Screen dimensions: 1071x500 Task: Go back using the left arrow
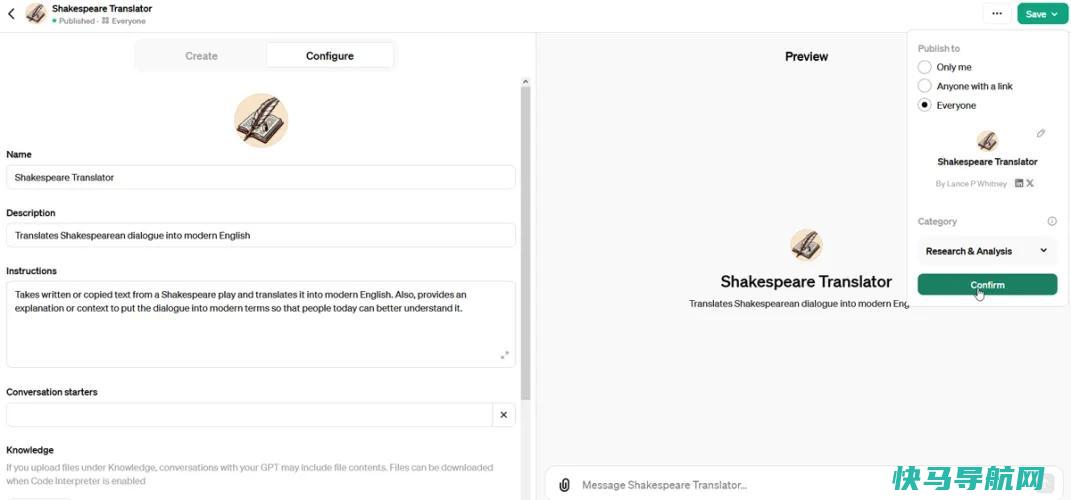click(x=11, y=14)
